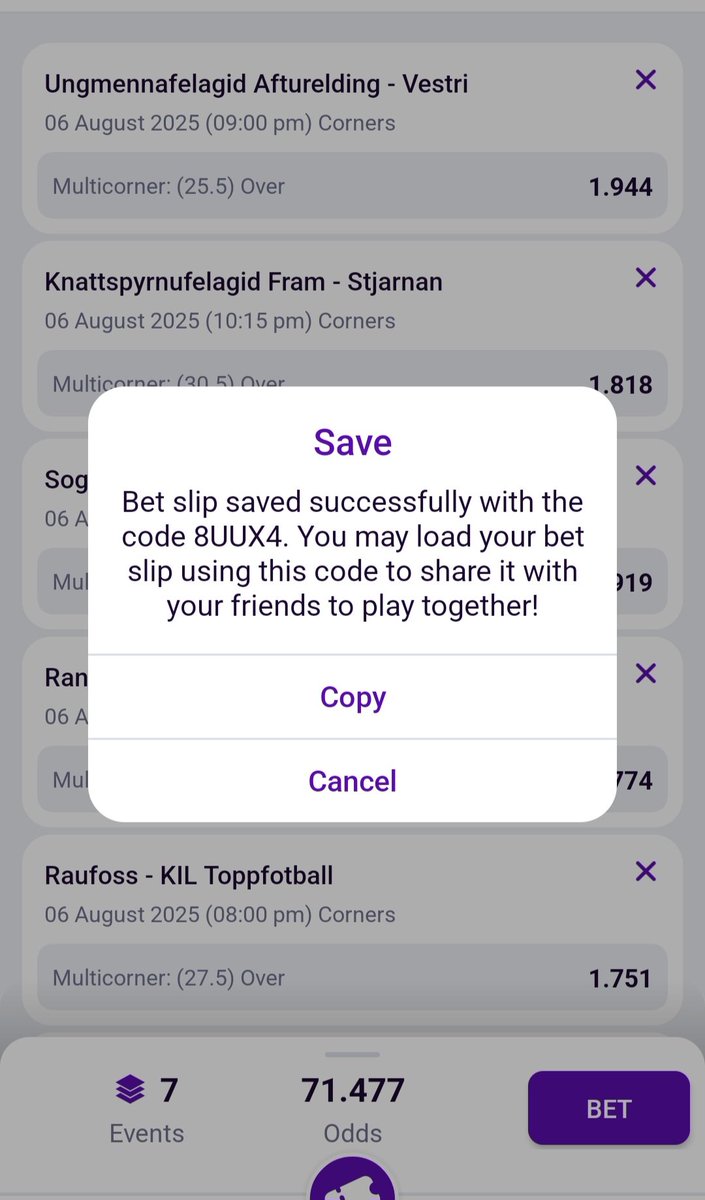
Task: Remove the Afturelding - Vestri bet selection
Action: click(x=646, y=80)
